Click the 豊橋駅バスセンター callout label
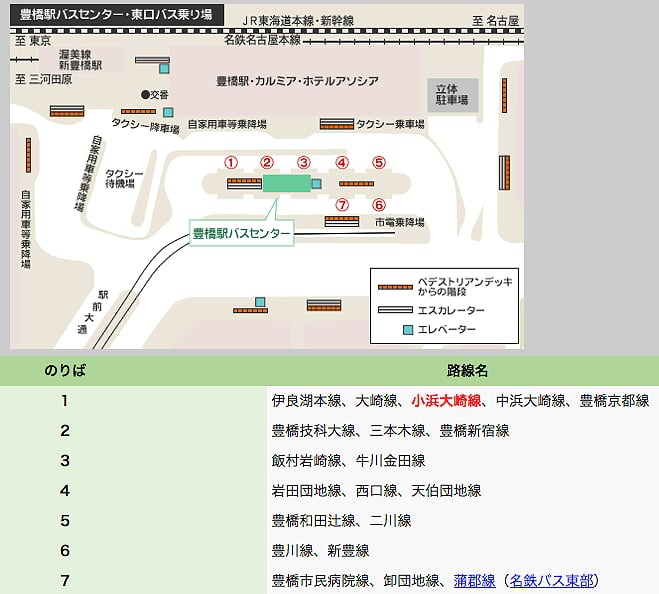 (x=241, y=234)
